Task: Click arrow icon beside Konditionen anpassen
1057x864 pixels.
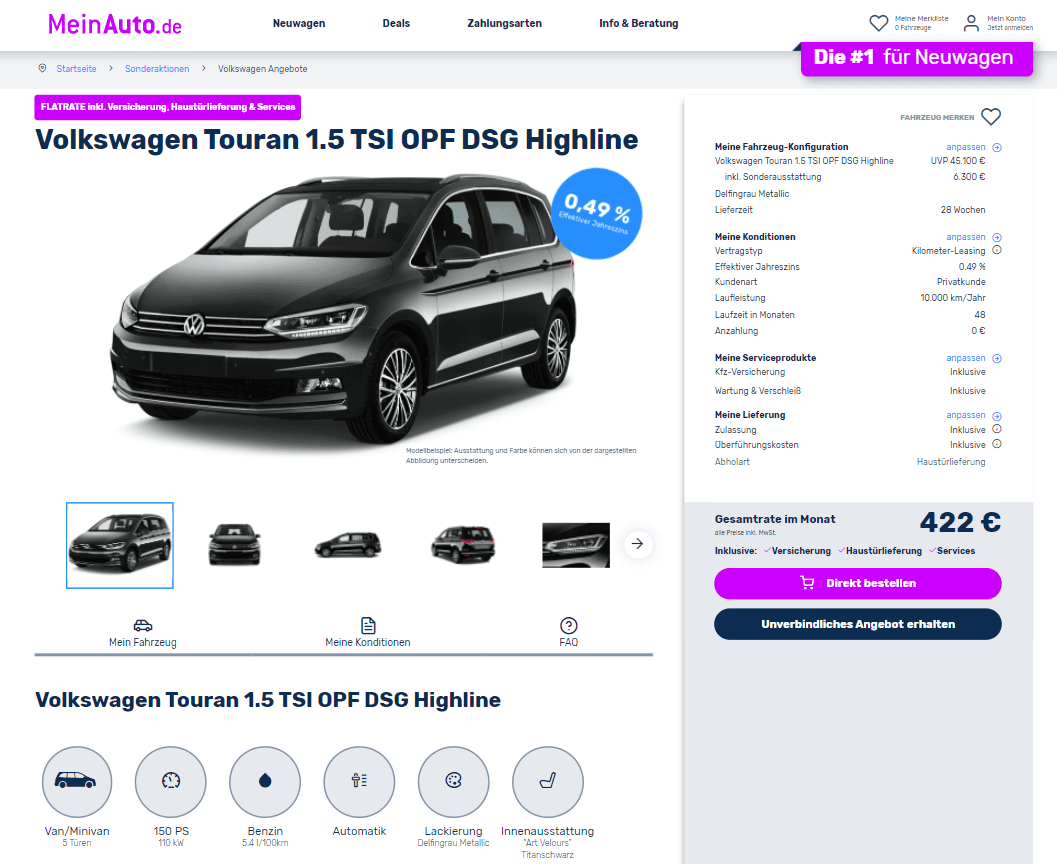Action: tap(997, 237)
